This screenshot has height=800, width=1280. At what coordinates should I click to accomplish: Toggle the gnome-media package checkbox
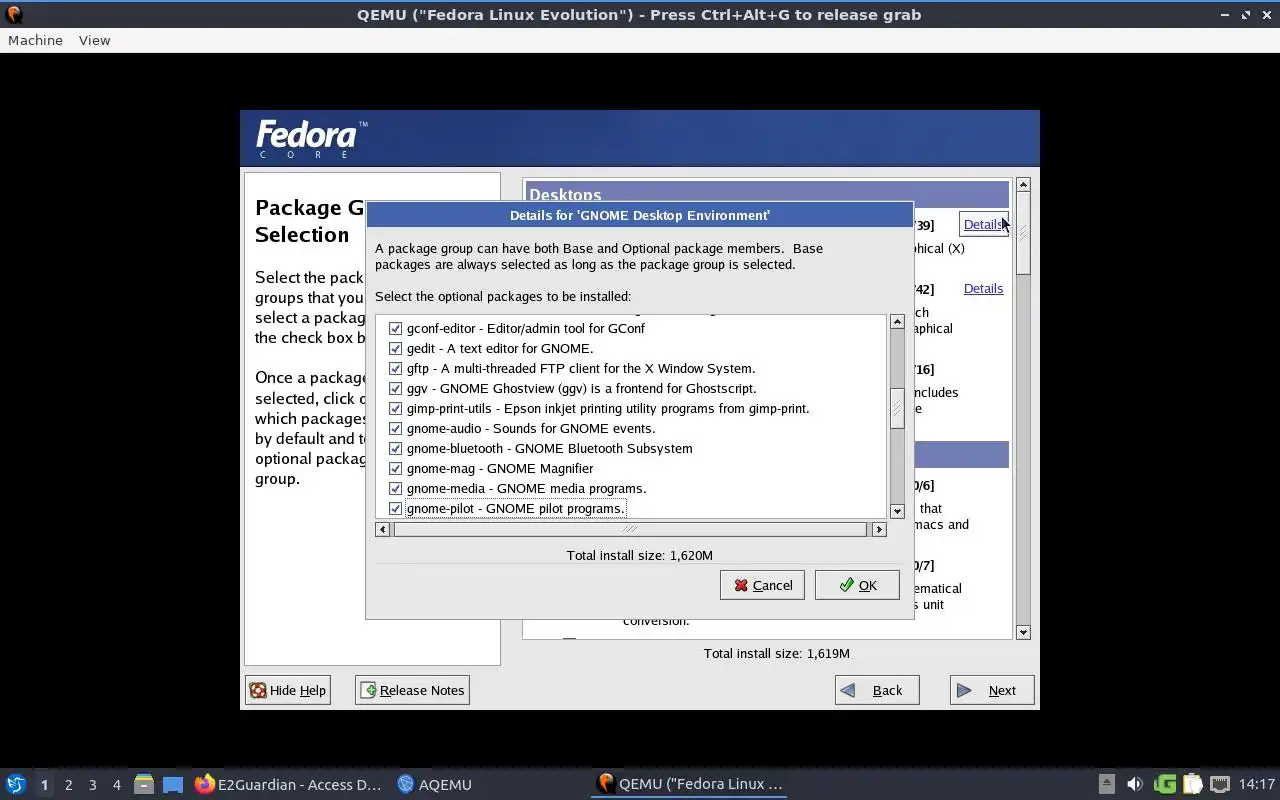(x=395, y=488)
